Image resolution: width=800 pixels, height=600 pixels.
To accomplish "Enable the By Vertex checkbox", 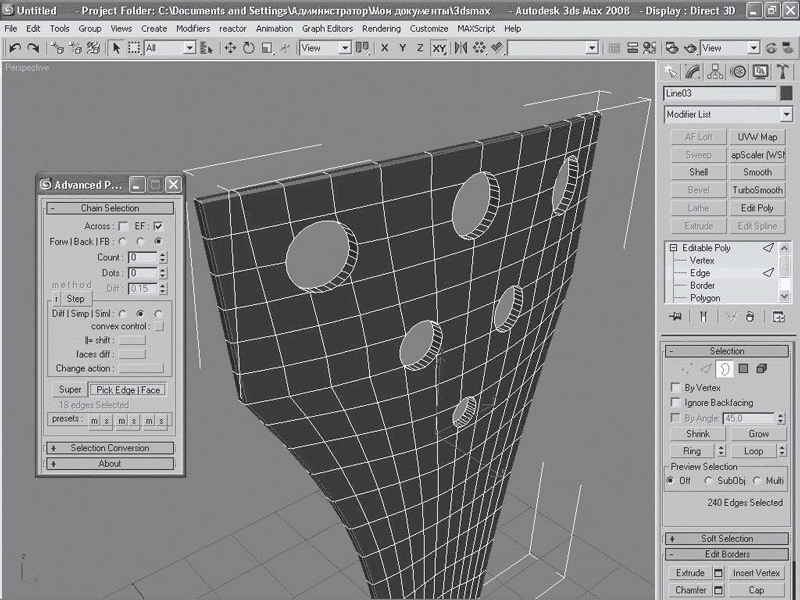I will [674, 387].
